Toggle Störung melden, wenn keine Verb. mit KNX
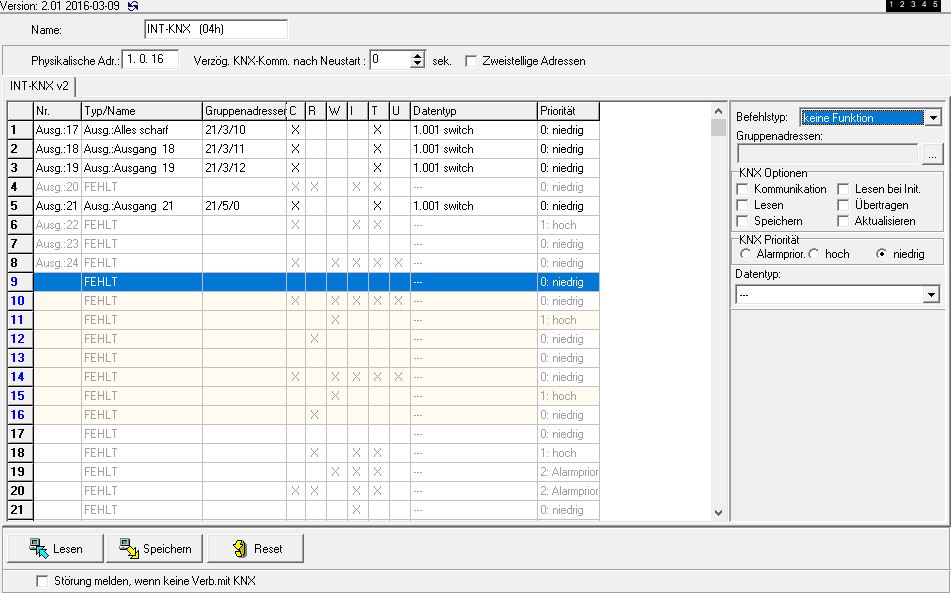Screen dimensions: 951x593 [42, 581]
